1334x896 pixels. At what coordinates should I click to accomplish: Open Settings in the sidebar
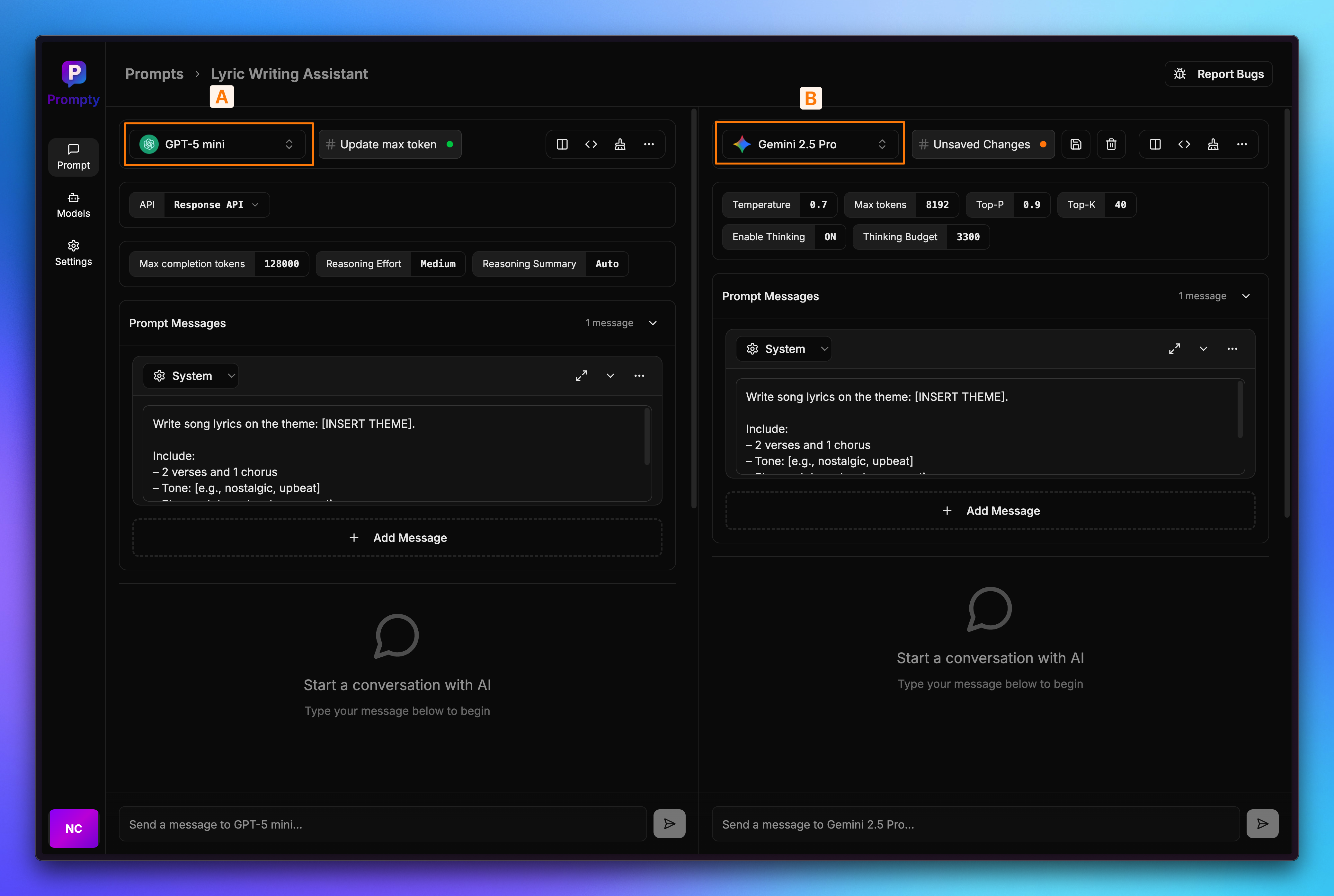73,253
